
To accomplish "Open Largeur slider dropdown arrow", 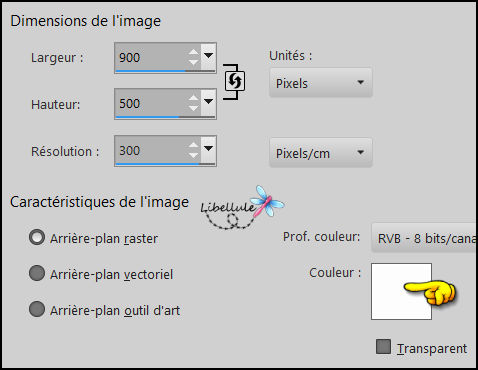I will (208, 56).
